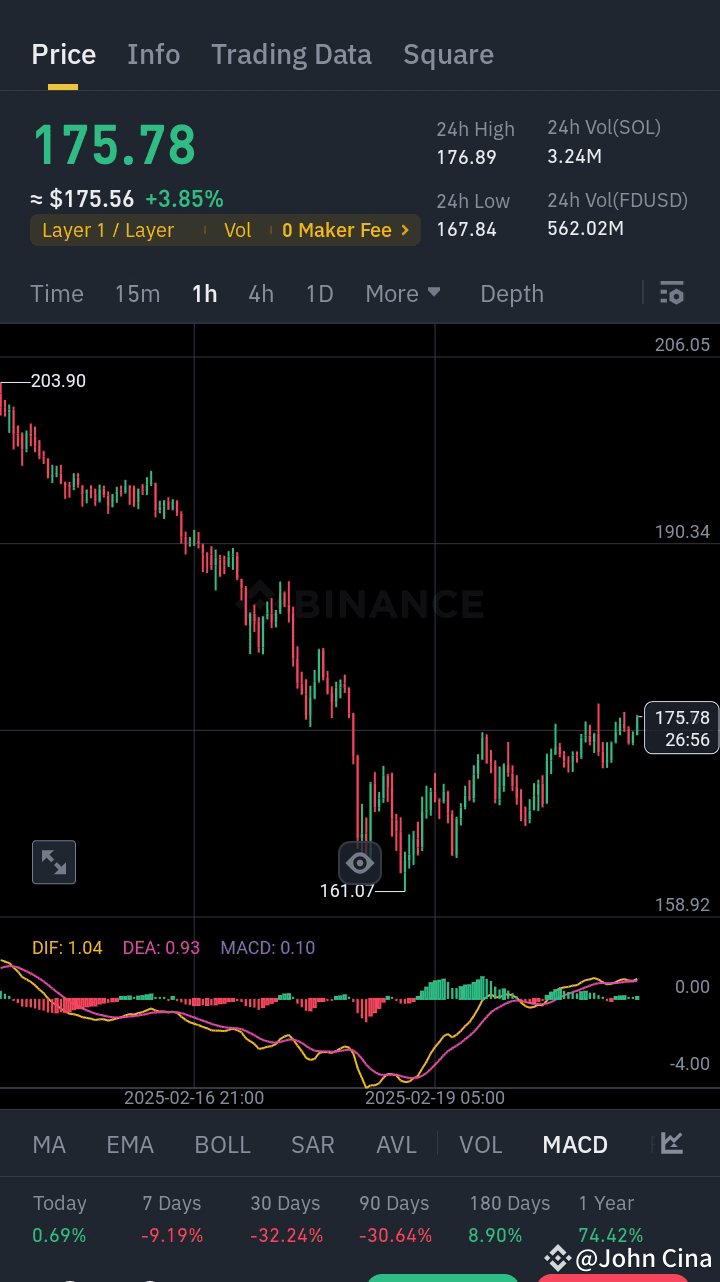Click the 203.90 high price marker

[58, 381]
